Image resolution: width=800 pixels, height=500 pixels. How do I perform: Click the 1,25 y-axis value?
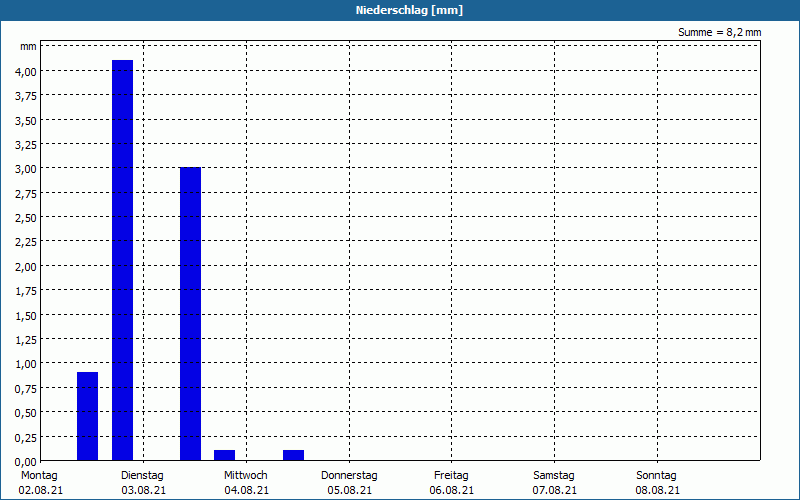(26, 340)
